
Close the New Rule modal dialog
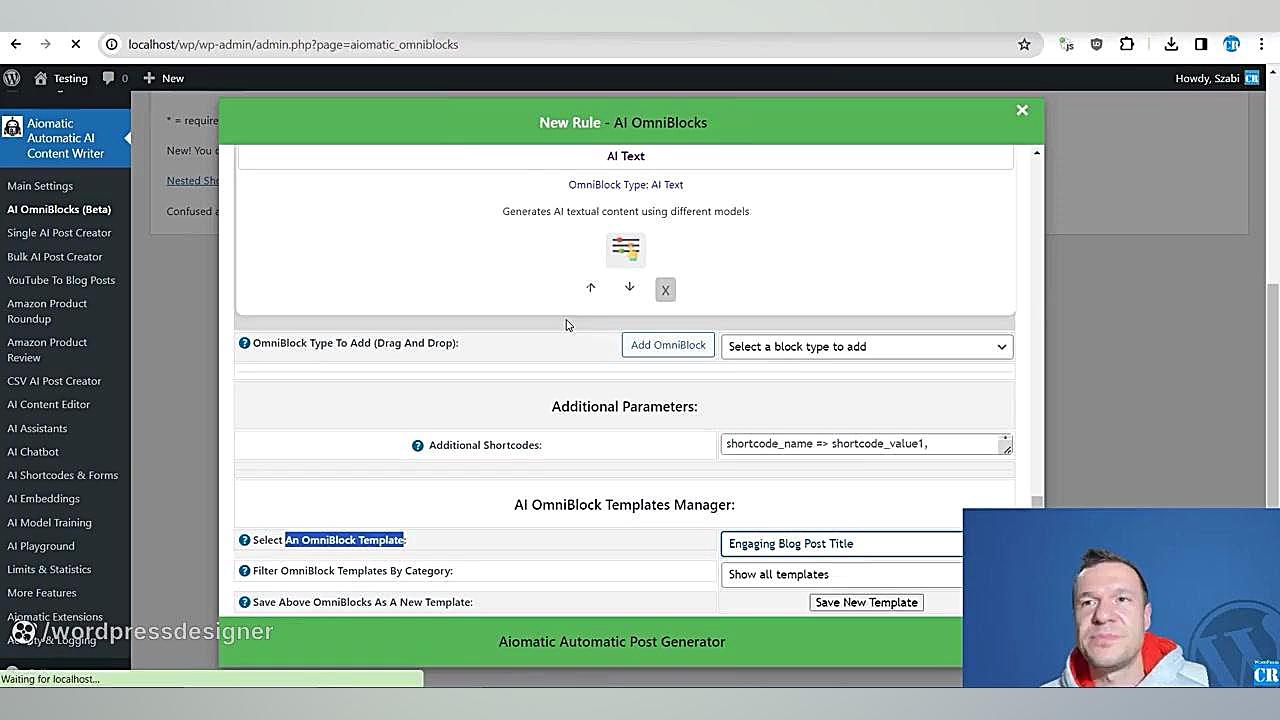tap(1022, 110)
